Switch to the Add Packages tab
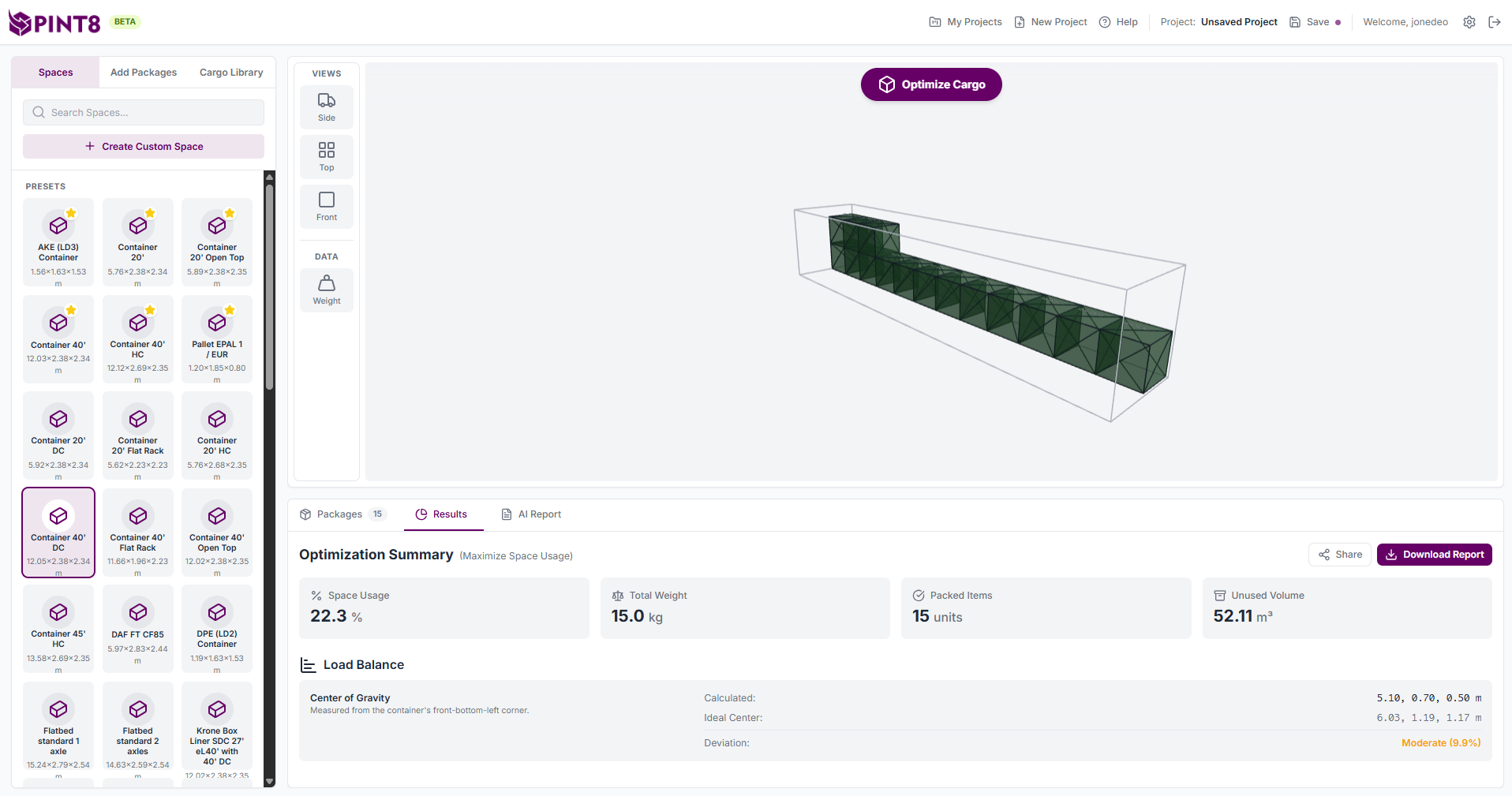Image resolution: width=1512 pixels, height=796 pixels. (144, 73)
